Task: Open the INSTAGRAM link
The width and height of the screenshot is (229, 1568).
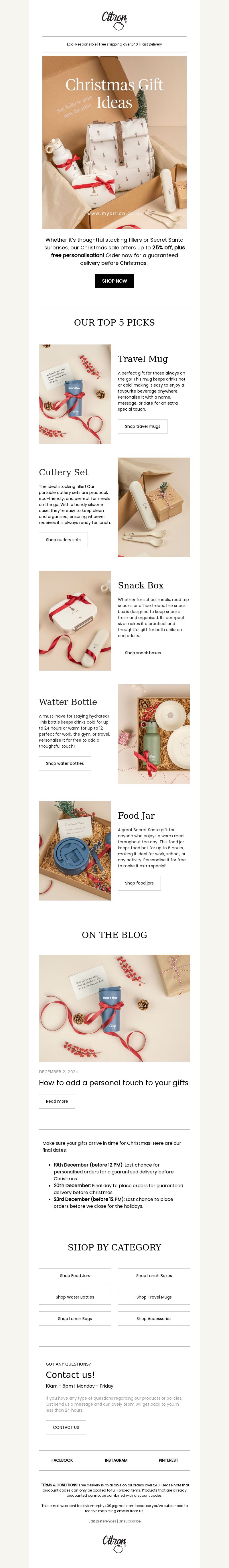Action: [116, 1460]
